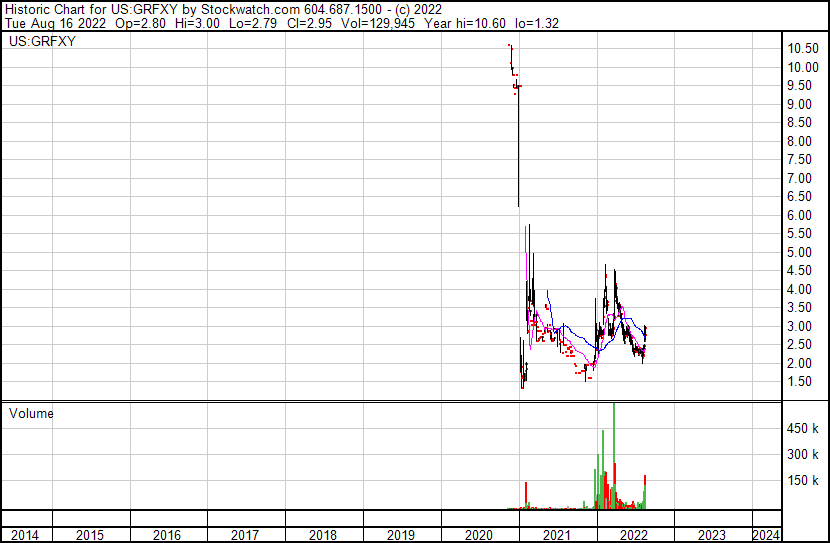This screenshot has height=543, width=830.
Task: Click the 2016 year label
Action: click(167, 535)
